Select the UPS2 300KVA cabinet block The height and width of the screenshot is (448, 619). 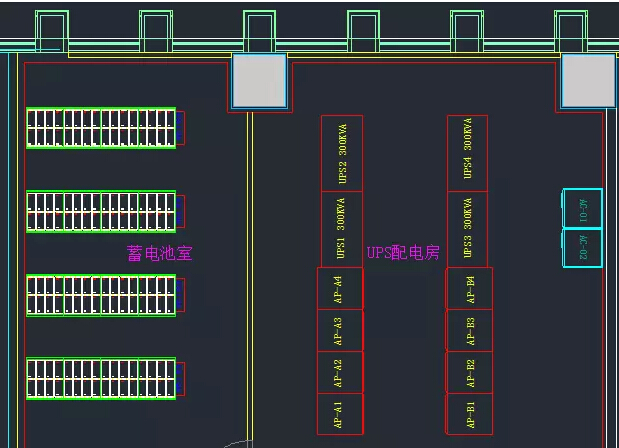(x=342, y=154)
